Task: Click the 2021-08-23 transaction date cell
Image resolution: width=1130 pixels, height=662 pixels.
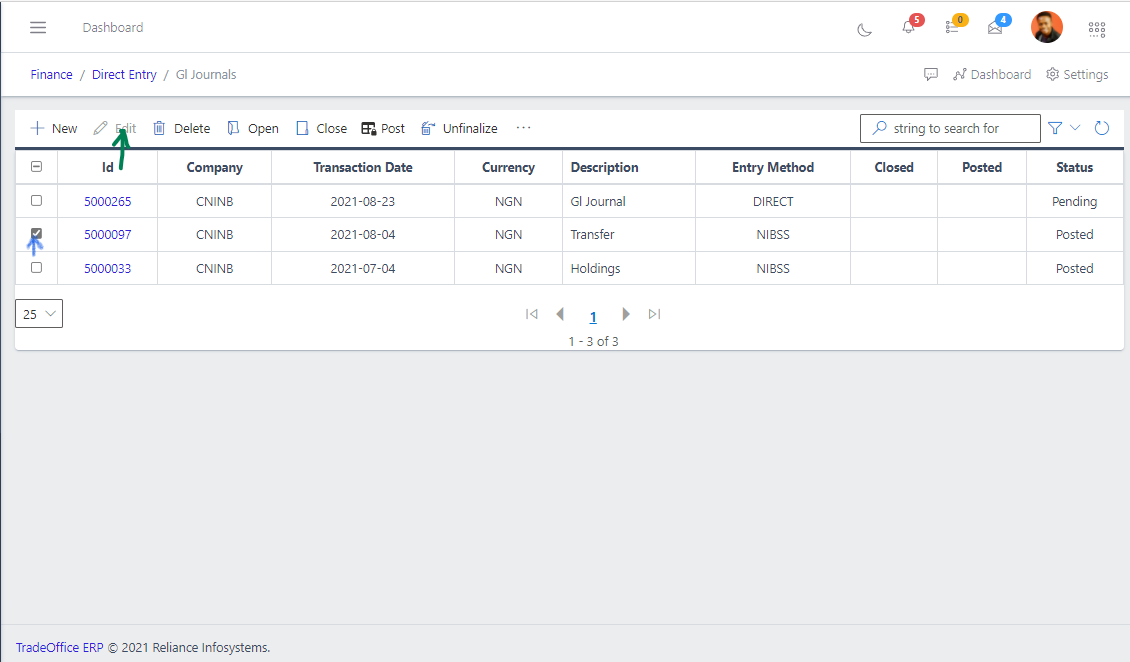Action: [x=363, y=202]
